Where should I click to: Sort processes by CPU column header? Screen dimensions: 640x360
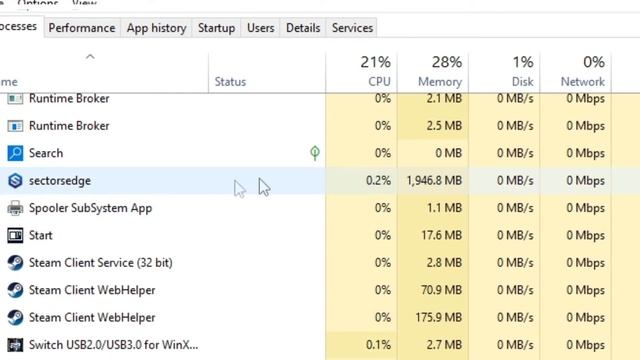(362, 72)
